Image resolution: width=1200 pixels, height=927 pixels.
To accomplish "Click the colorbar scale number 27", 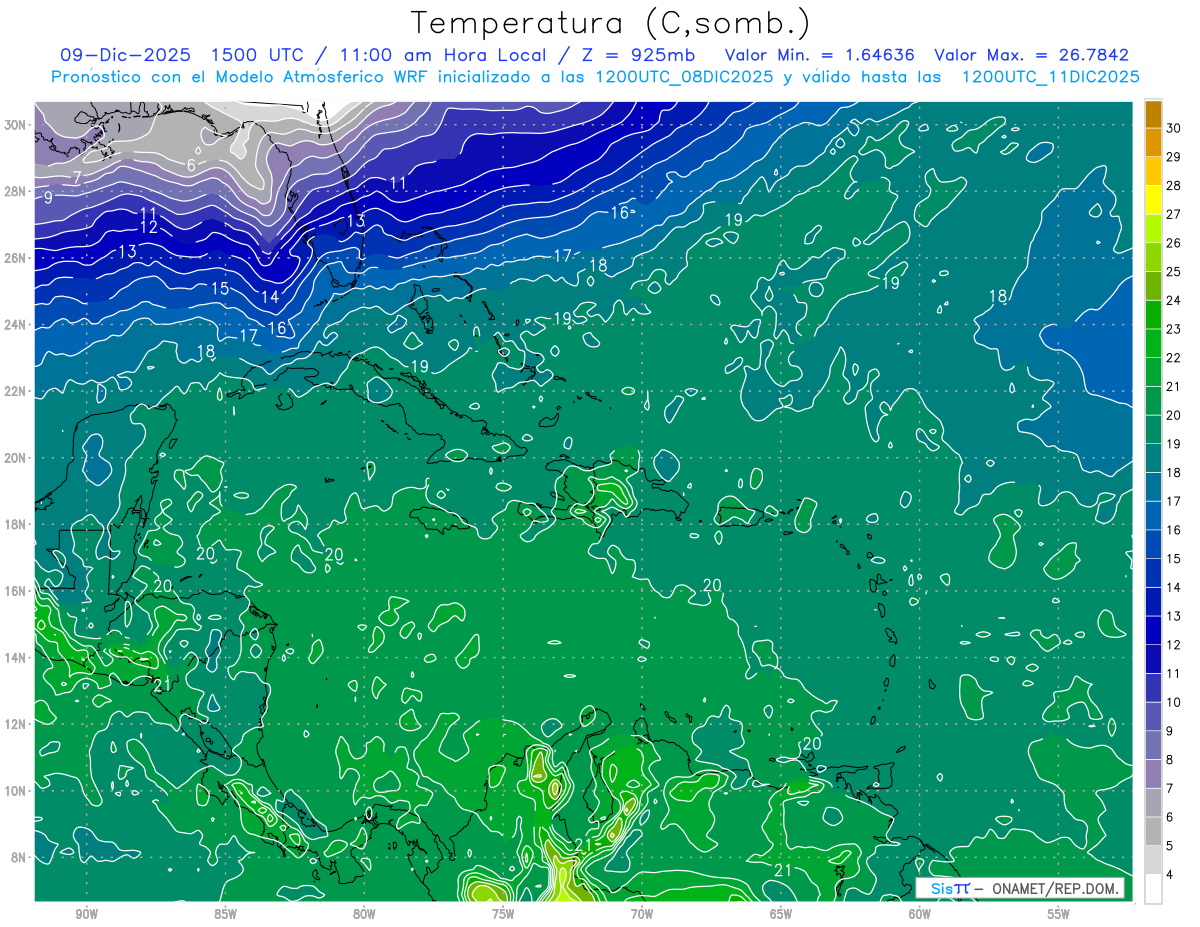I will tap(1174, 214).
